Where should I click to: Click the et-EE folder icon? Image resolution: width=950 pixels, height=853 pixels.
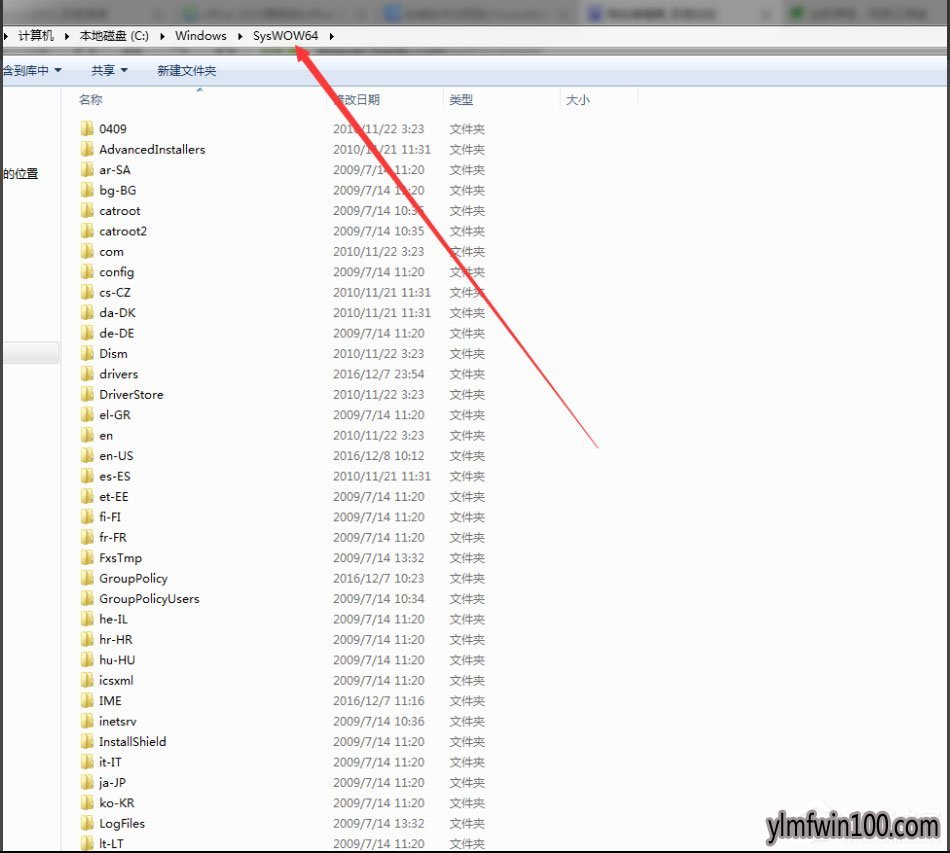tap(87, 497)
